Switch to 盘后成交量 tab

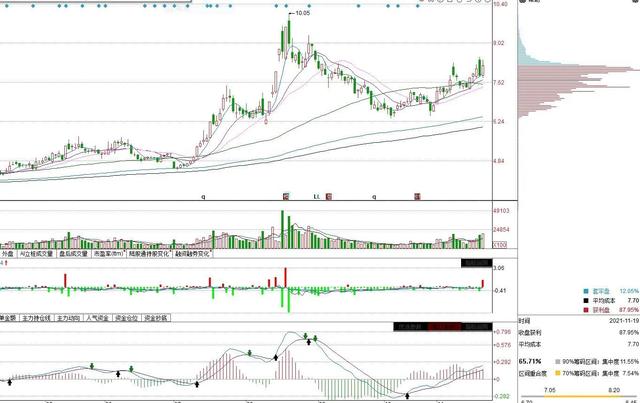coord(73,254)
